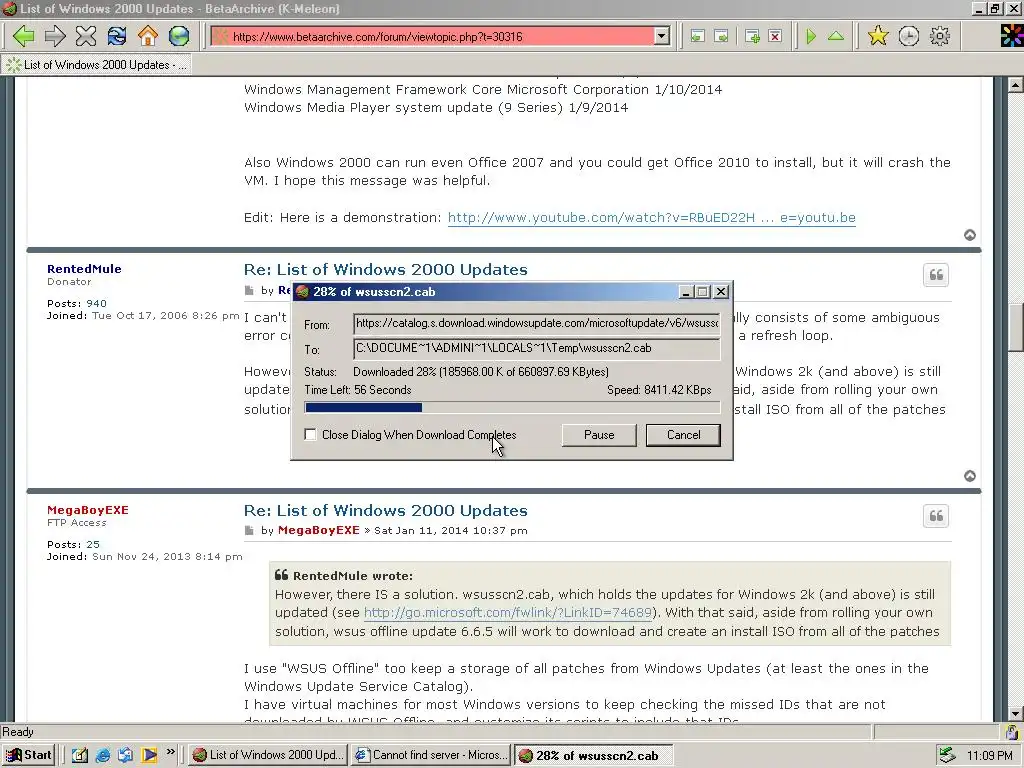Reload the page with the refresh icon
The image size is (1024, 768).
point(117,36)
